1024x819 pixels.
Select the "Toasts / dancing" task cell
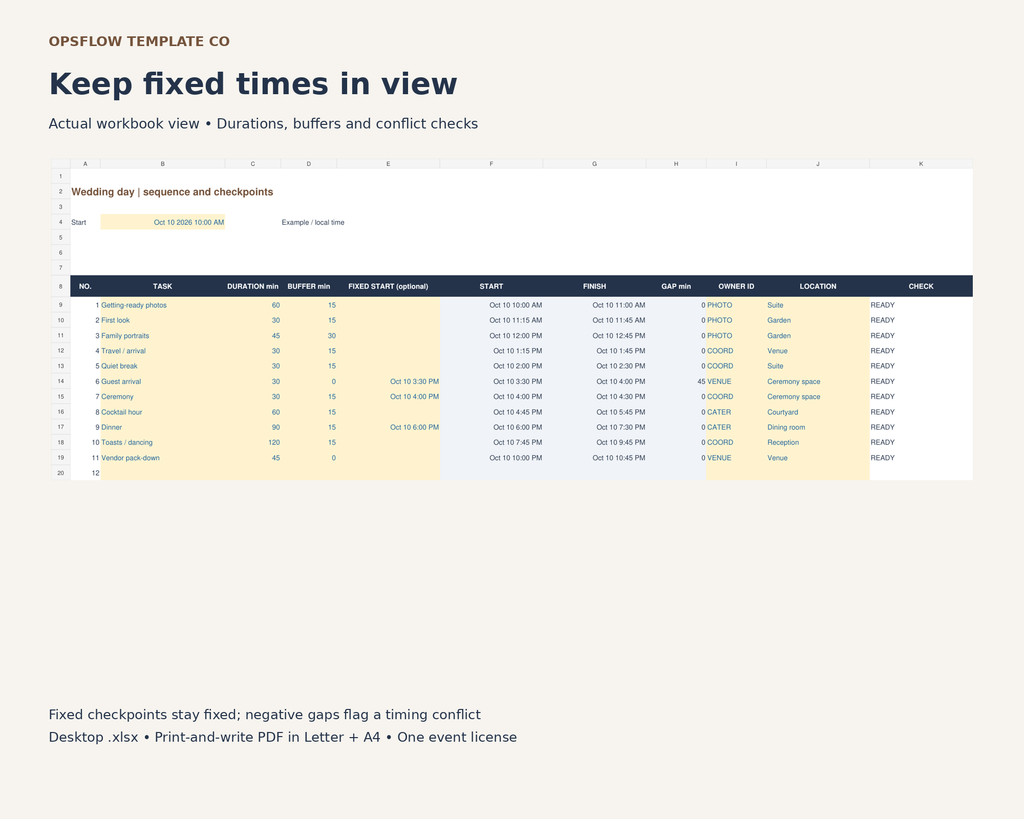pyautogui.click(x=163, y=442)
